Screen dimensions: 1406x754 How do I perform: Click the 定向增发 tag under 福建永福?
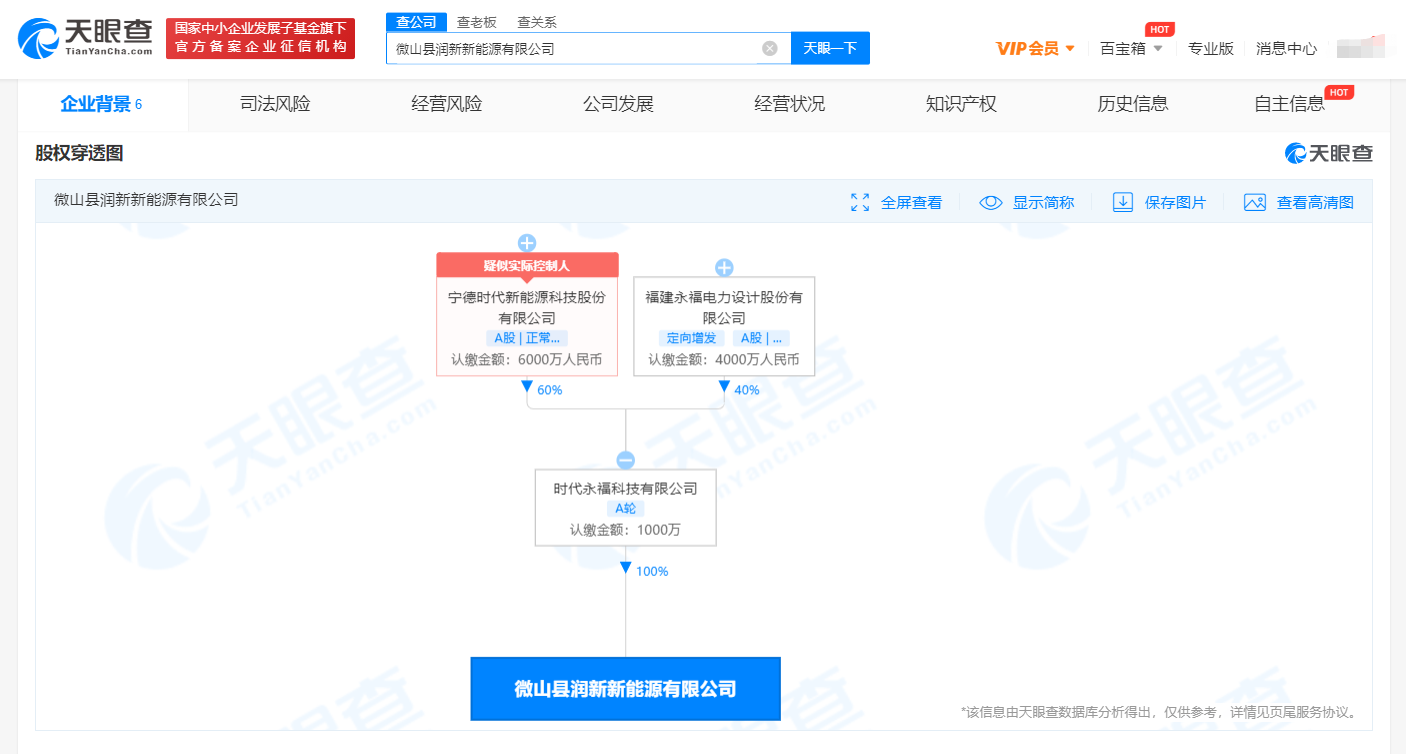click(692, 338)
